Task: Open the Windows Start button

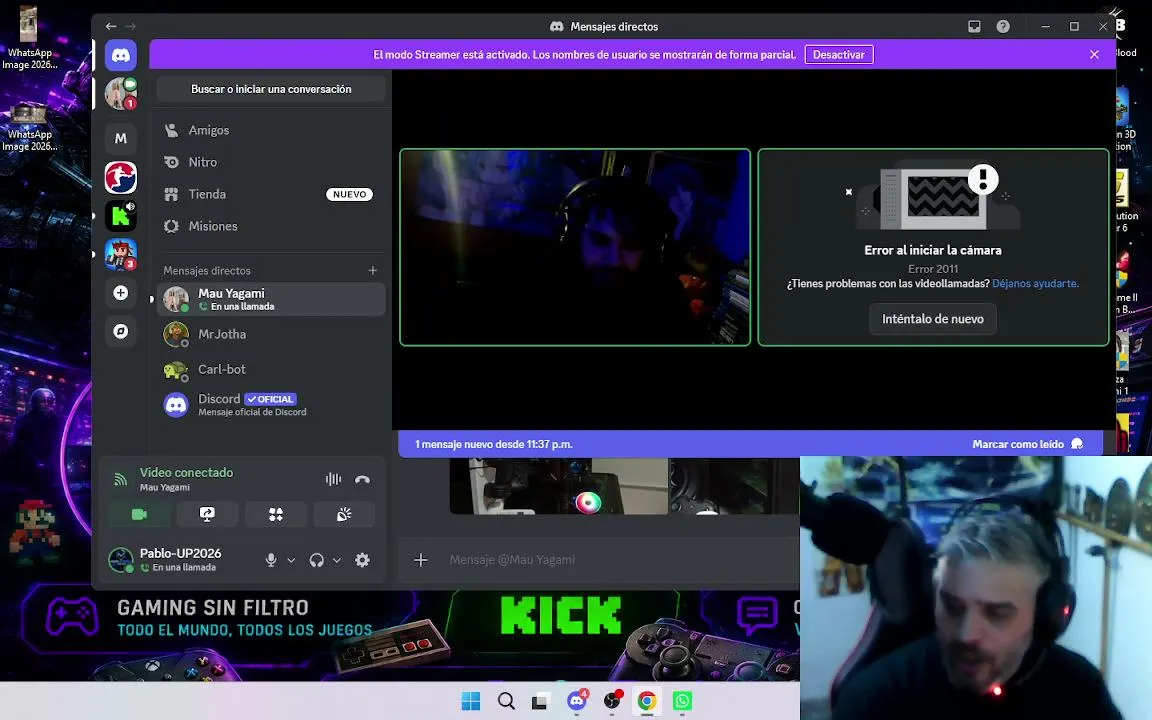Action: (x=470, y=701)
